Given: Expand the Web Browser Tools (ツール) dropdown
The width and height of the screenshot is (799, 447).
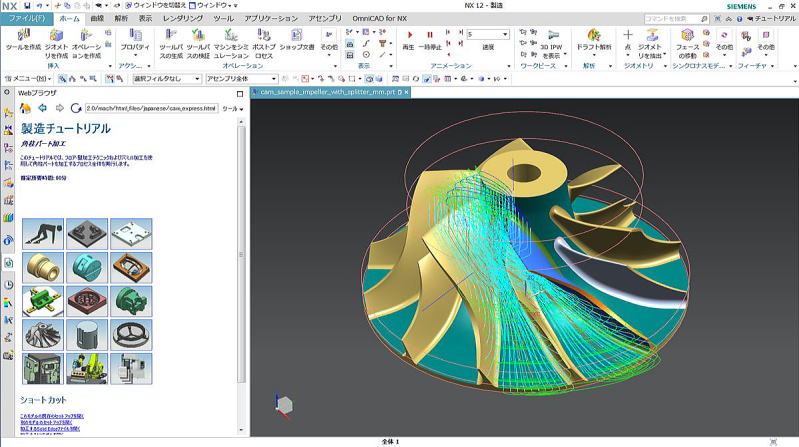Looking at the screenshot, I should point(232,109).
